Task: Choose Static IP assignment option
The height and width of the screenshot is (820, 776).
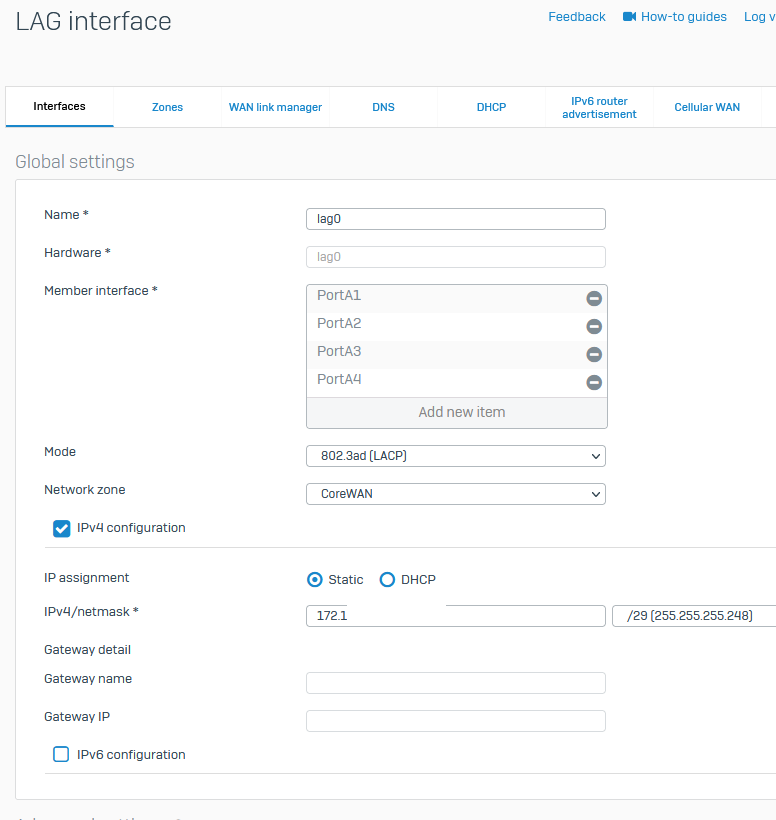Action: (x=315, y=580)
